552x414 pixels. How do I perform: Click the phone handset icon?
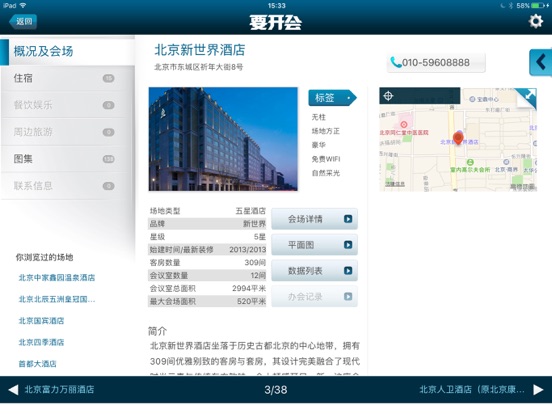coord(396,63)
